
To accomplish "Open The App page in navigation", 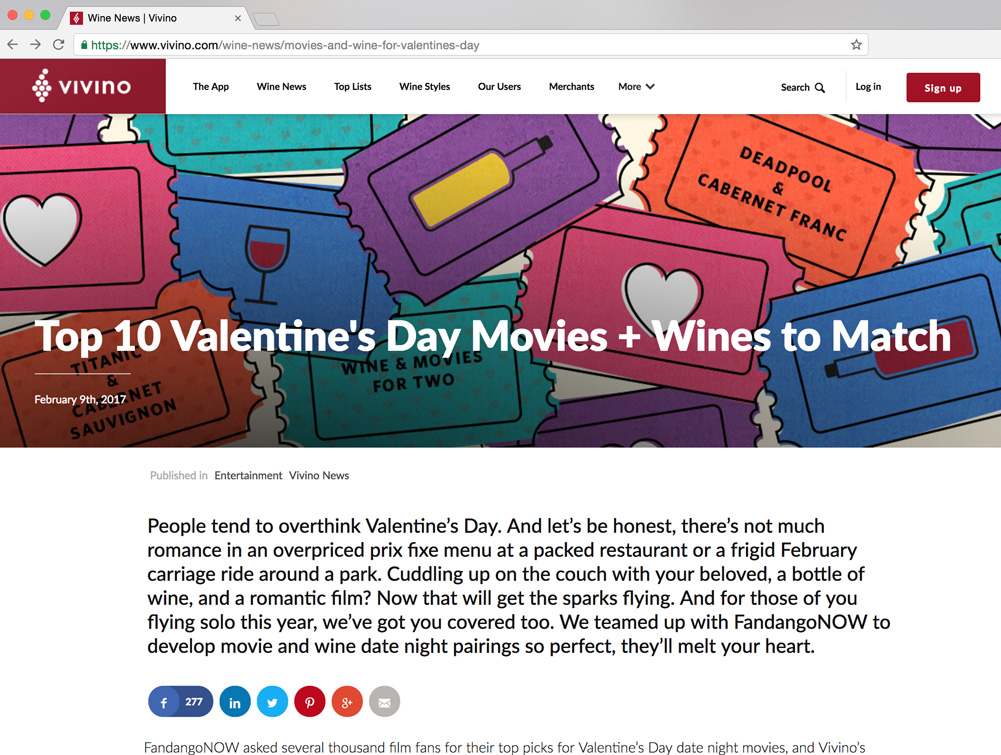I will pyautogui.click(x=211, y=86).
